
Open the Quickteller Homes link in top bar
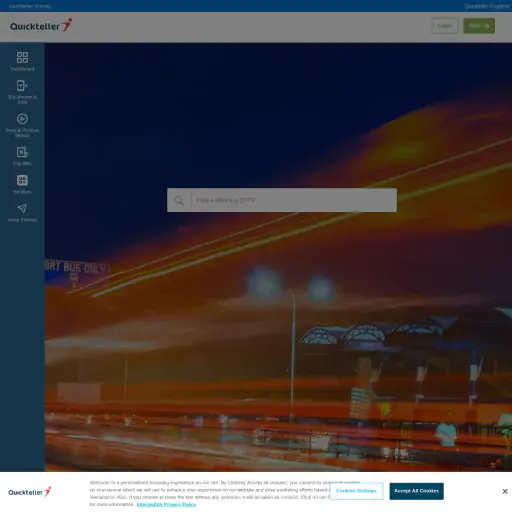point(30,6)
